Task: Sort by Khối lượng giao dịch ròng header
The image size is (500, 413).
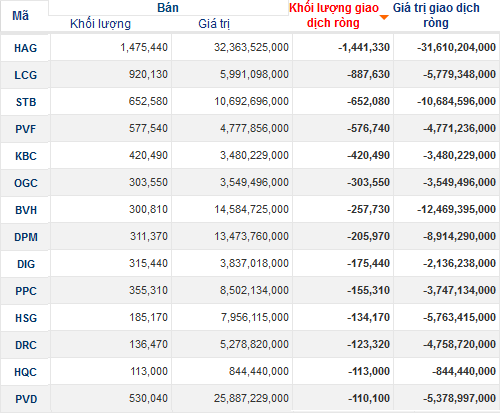Action: pos(334,15)
